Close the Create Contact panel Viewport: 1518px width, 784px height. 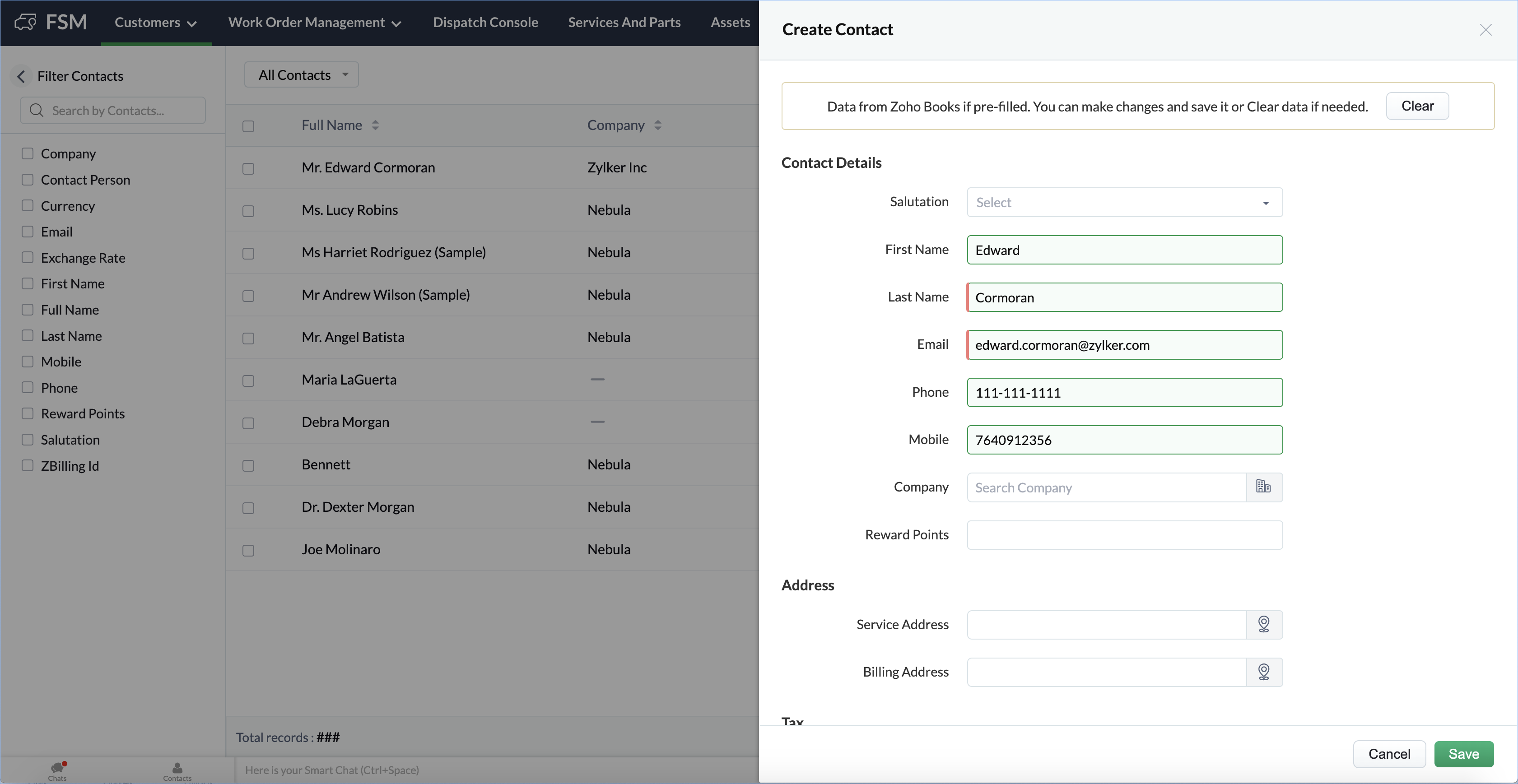point(1485,30)
